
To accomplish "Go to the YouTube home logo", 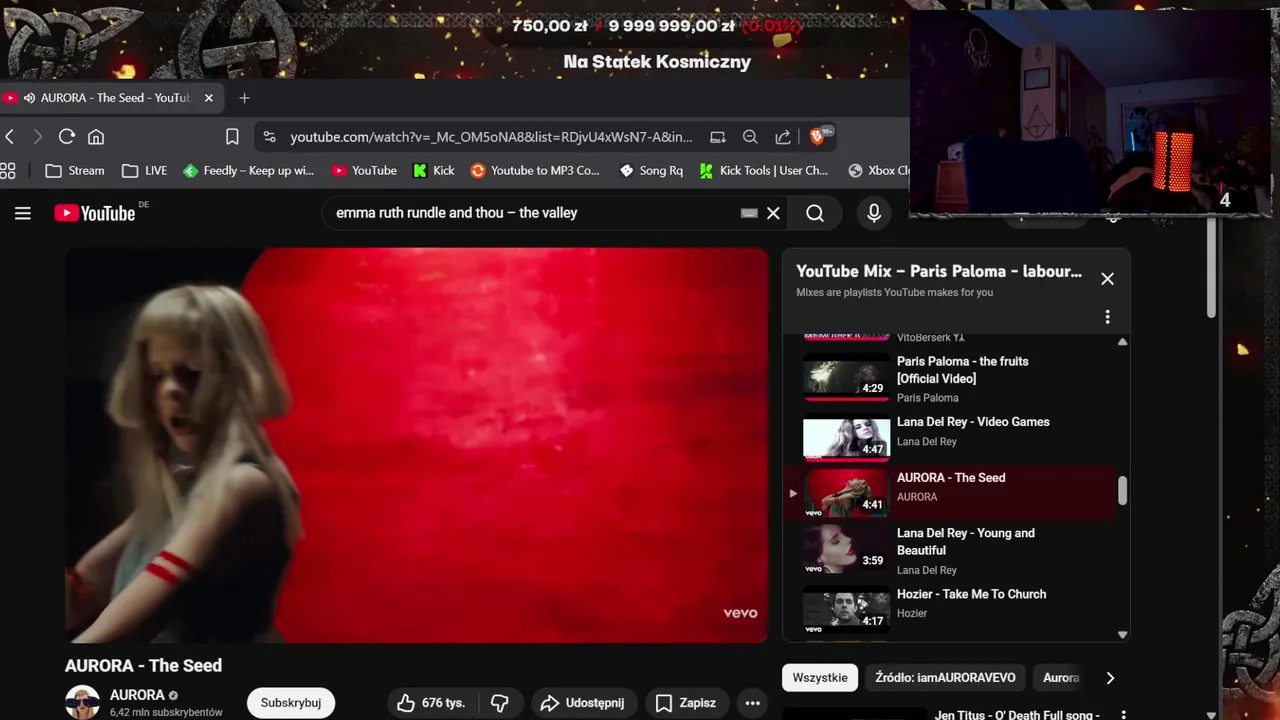I will coord(95,213).
